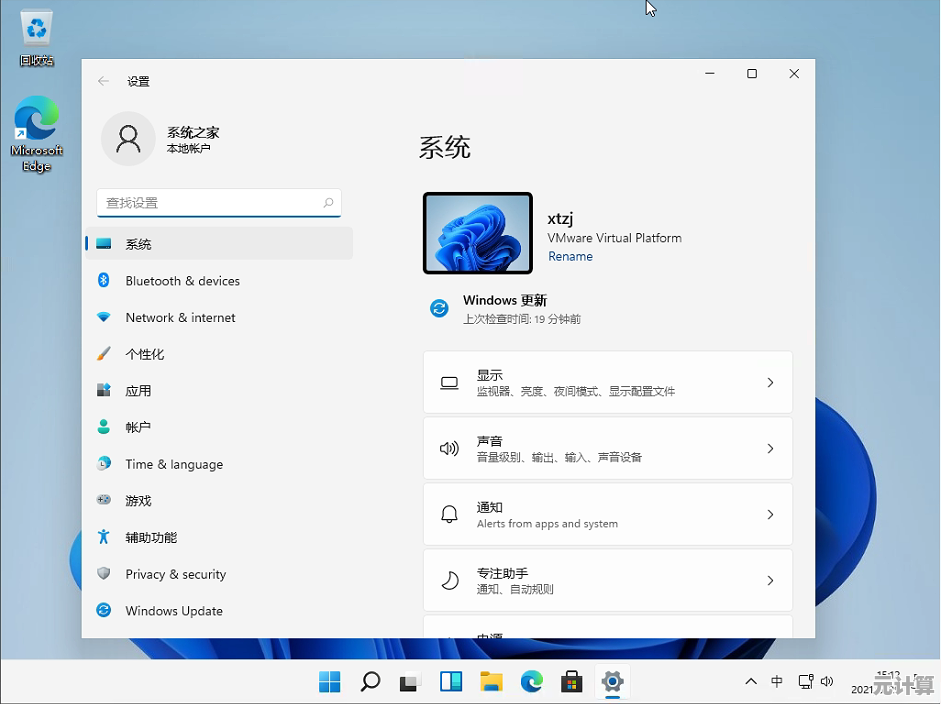Click the 查找设置 search box

(x=219, y=202)
